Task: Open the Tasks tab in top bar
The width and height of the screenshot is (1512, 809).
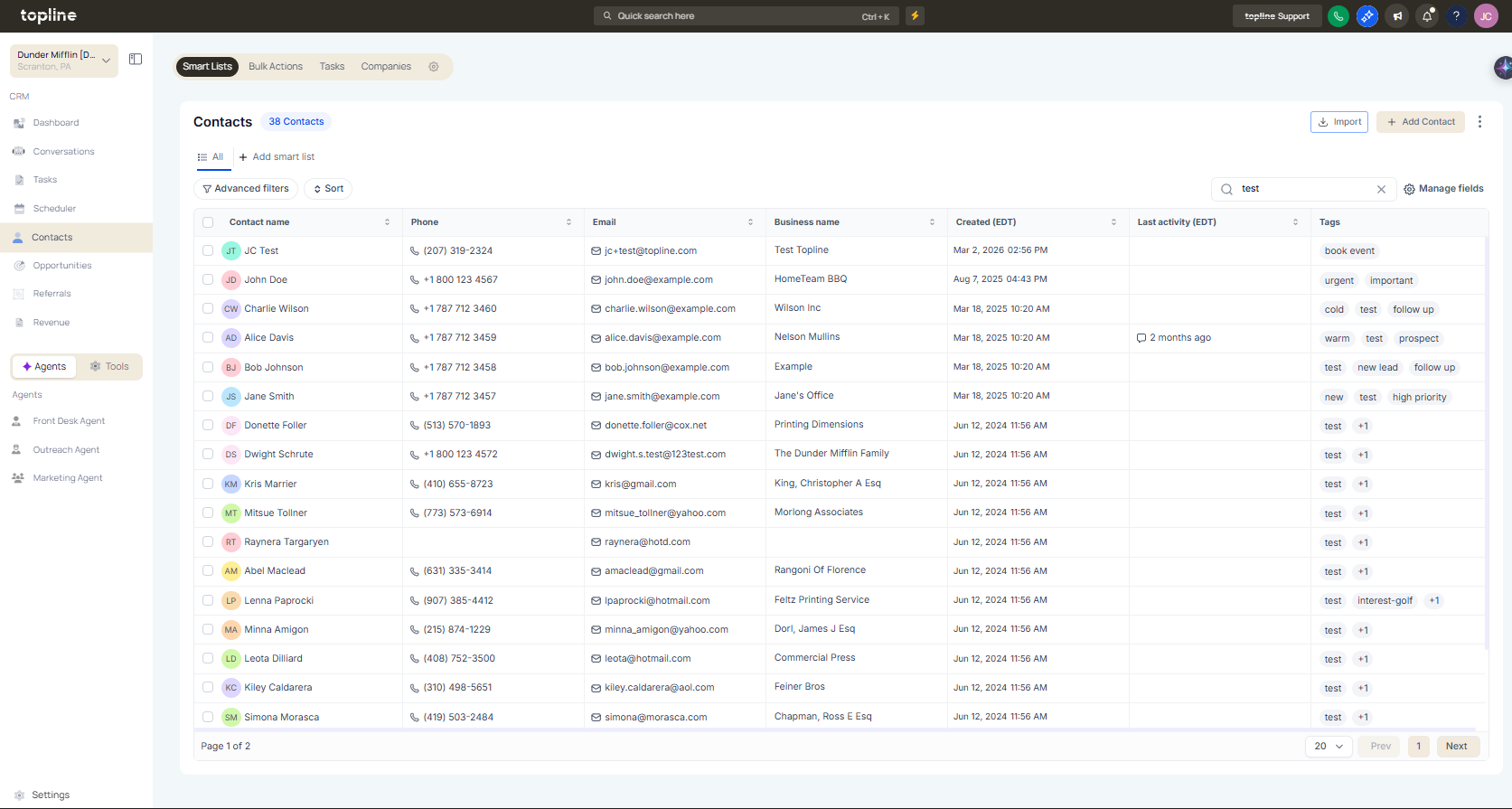Action: click(332, 67)
